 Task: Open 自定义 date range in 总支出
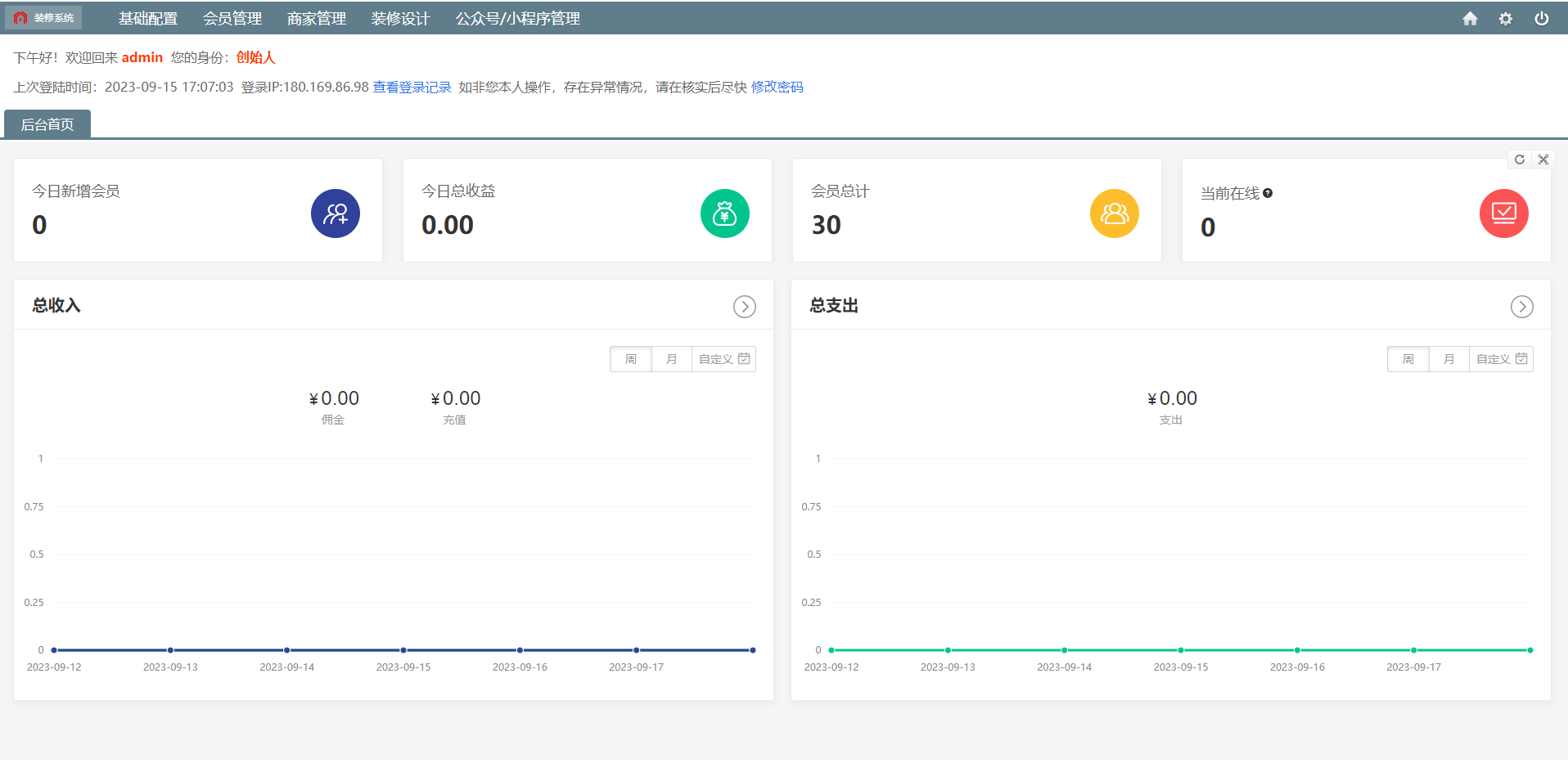click(1502, 359)
